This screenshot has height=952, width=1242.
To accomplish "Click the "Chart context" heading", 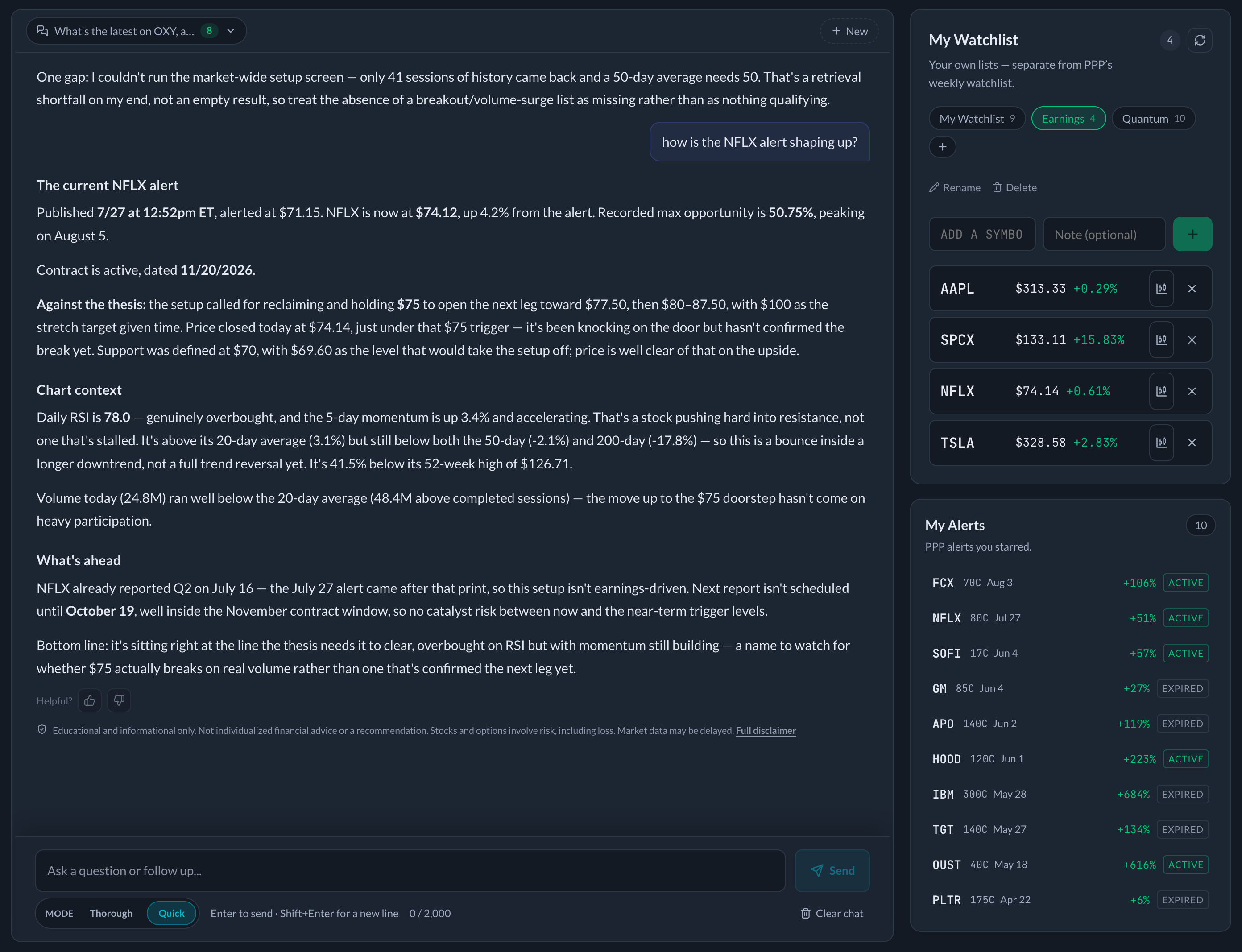I will click(79, 390).
